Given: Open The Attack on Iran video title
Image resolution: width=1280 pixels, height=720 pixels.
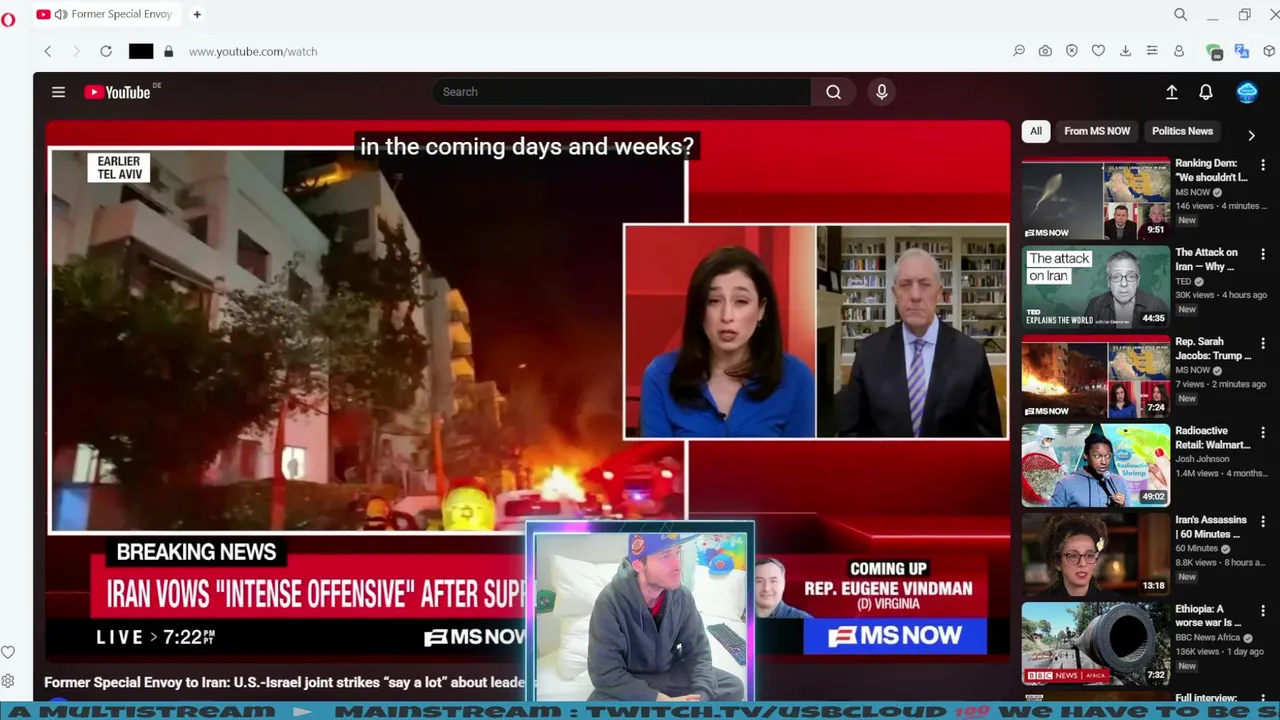Looking at the screenshot, I should tap(1206, 260).
